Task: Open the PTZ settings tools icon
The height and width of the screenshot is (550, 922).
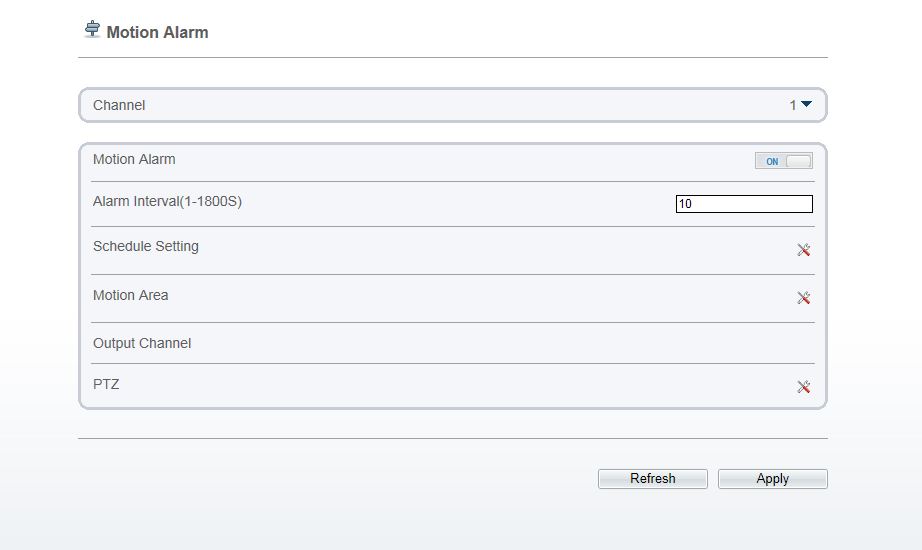Action: tap(803, 386)
